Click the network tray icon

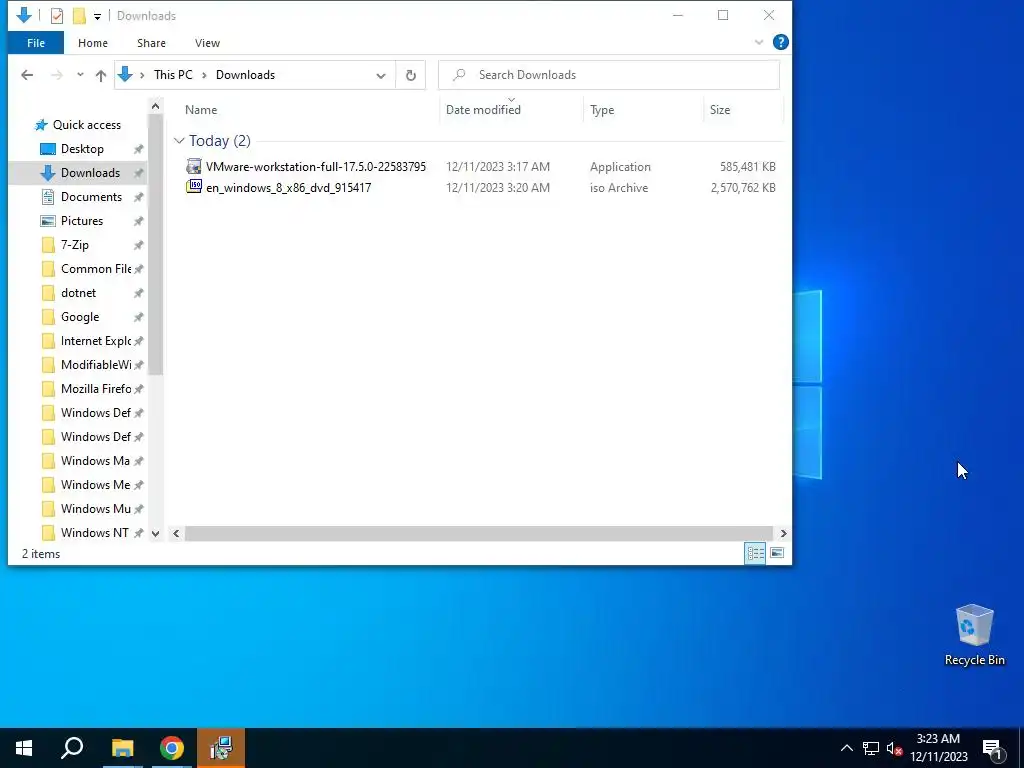pyautogui.click(x=871, y=748)
